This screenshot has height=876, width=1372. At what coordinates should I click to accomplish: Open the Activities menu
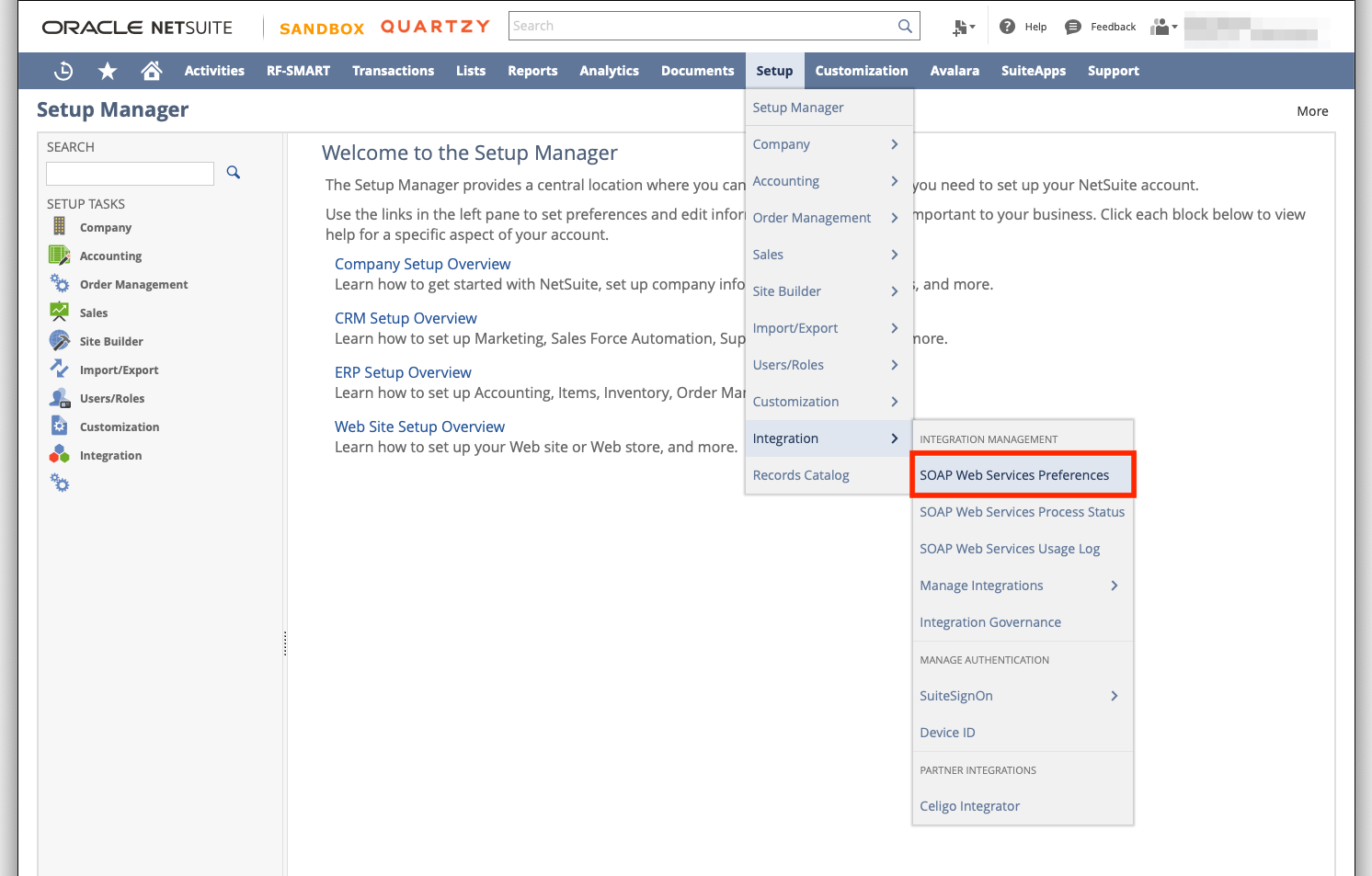point(214,71)
